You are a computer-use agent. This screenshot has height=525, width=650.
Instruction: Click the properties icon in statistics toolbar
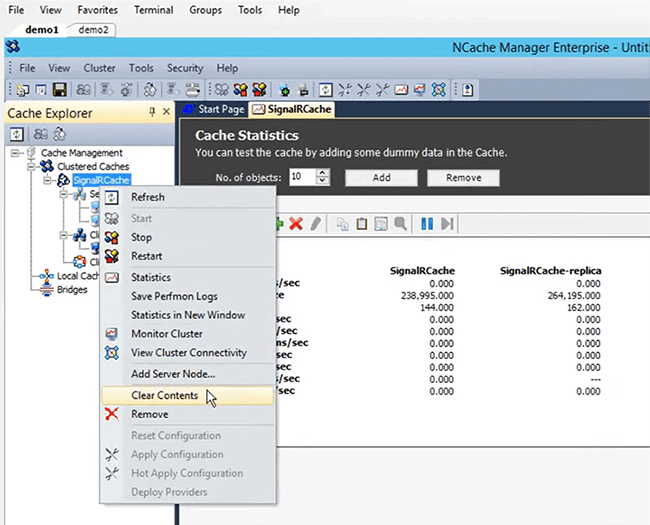[381, 224]
